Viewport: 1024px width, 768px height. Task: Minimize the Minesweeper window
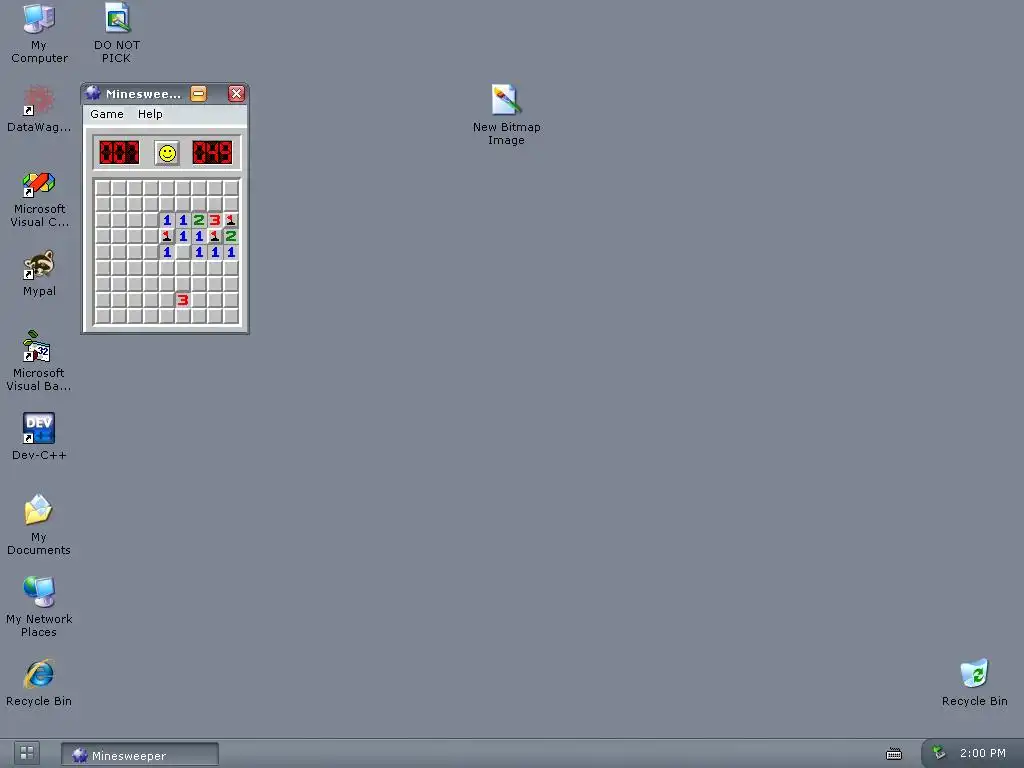(x=199, y=93)
